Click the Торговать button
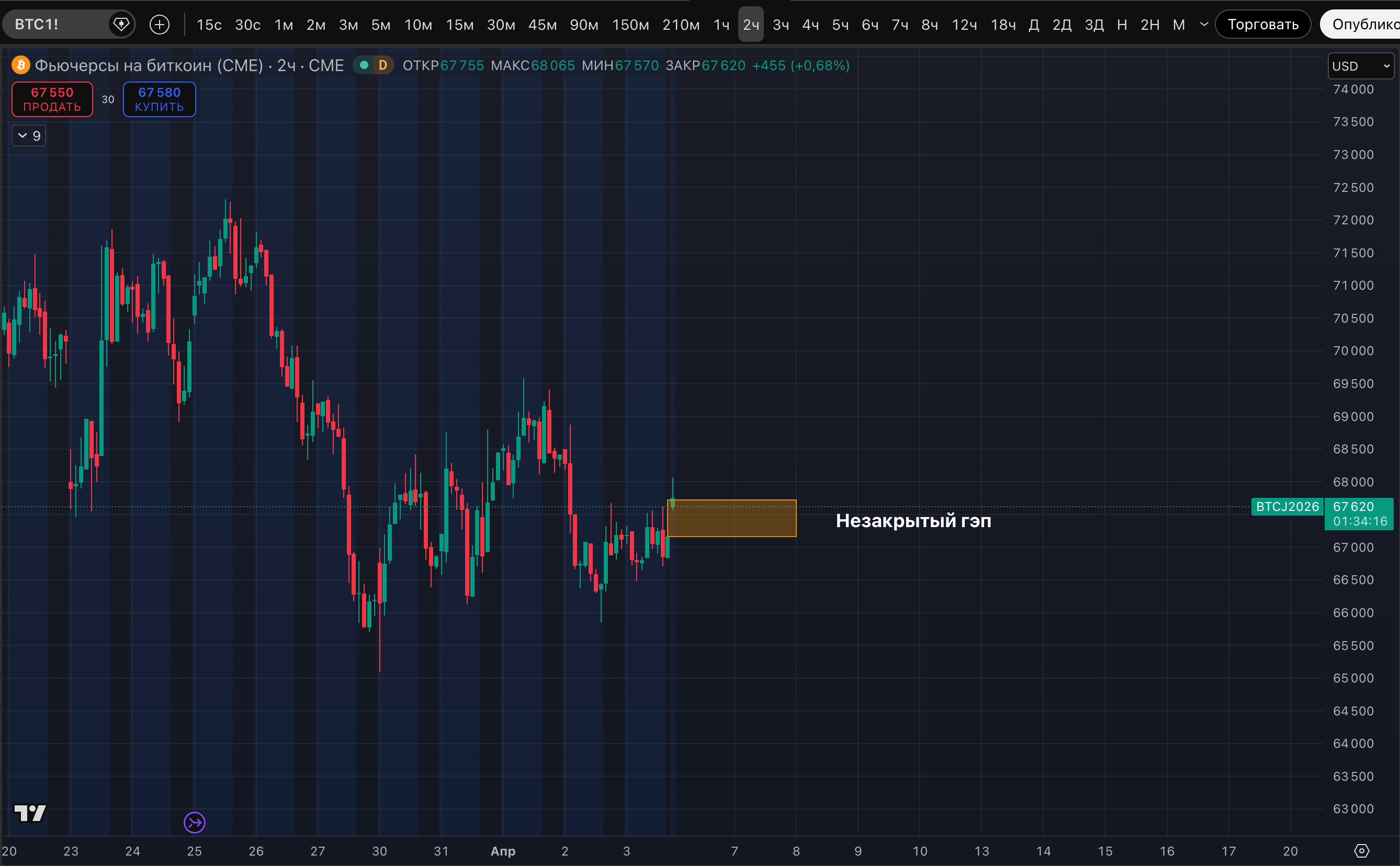Screen dimensions: 1400x866 (1262, 25)
